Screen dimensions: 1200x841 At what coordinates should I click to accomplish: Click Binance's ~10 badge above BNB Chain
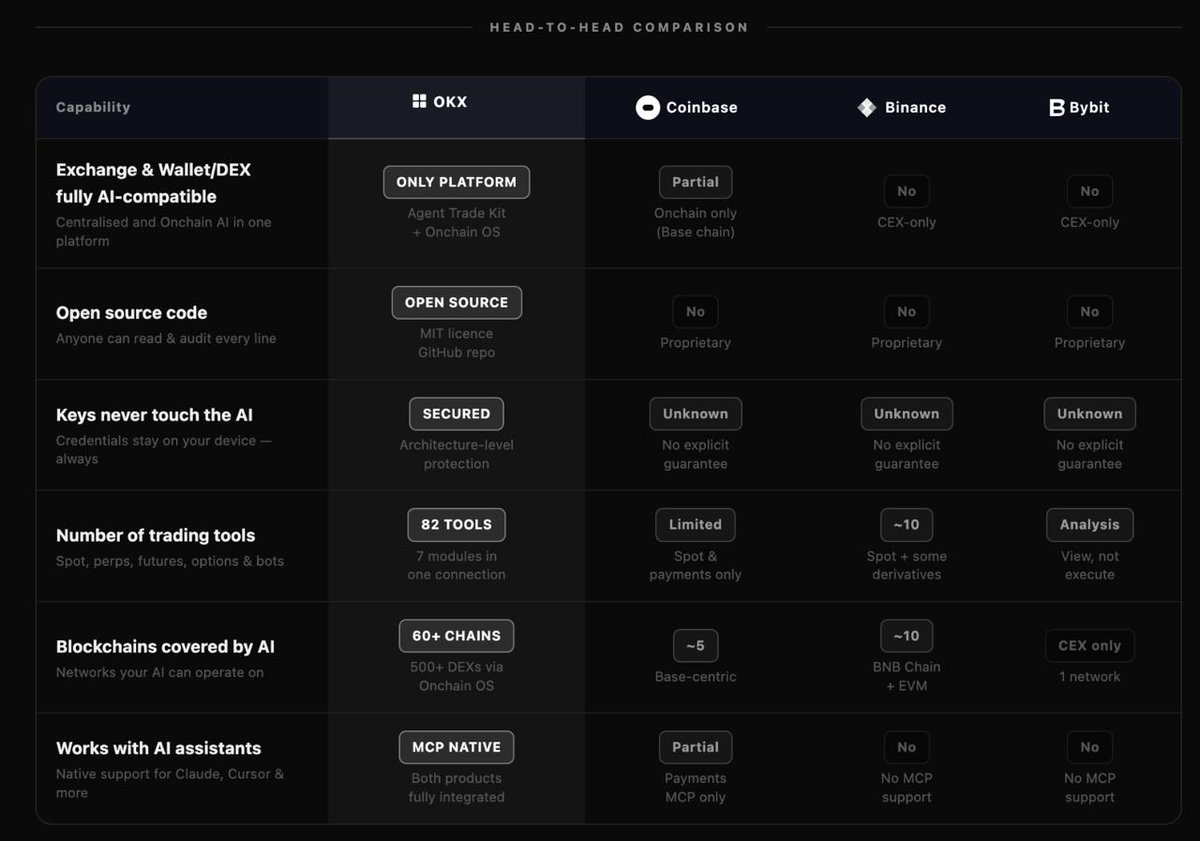coord(906,635)
